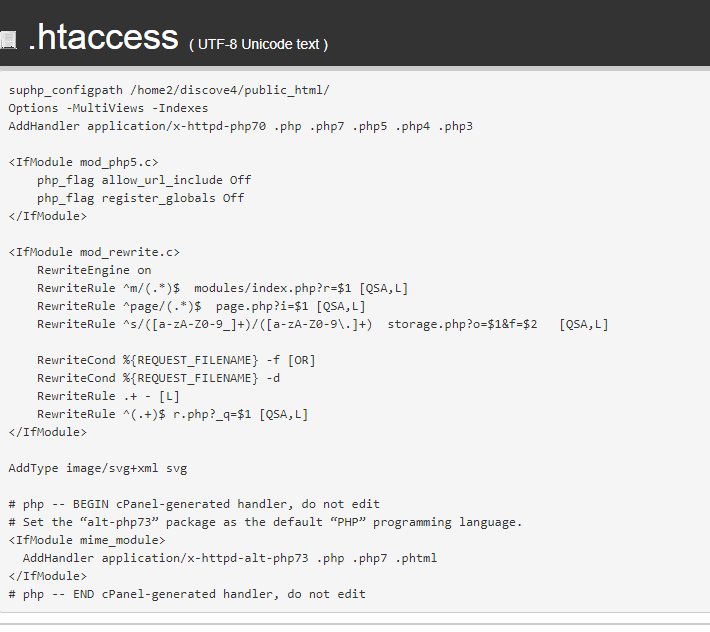Click the AddHandler application/x-httpd-php70 line
710x632 pixels.
coord(240,126)
